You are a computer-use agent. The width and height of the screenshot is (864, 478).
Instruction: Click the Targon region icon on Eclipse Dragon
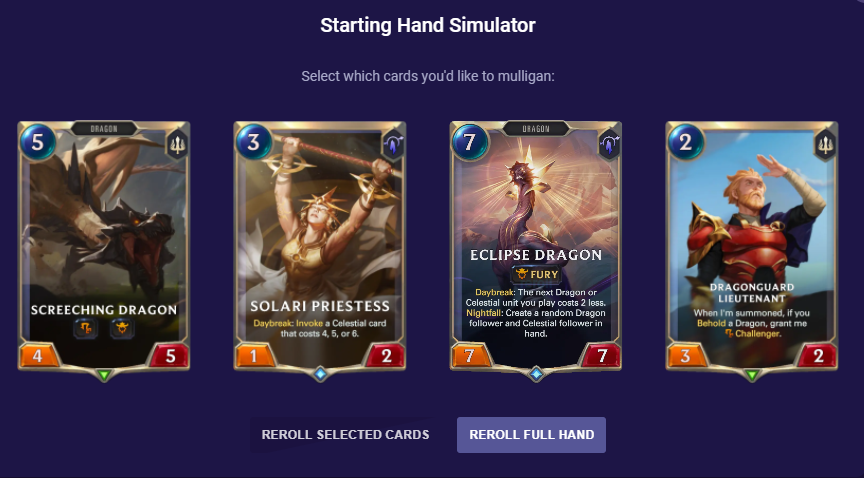pyautogui.click(x=609, y=145)
